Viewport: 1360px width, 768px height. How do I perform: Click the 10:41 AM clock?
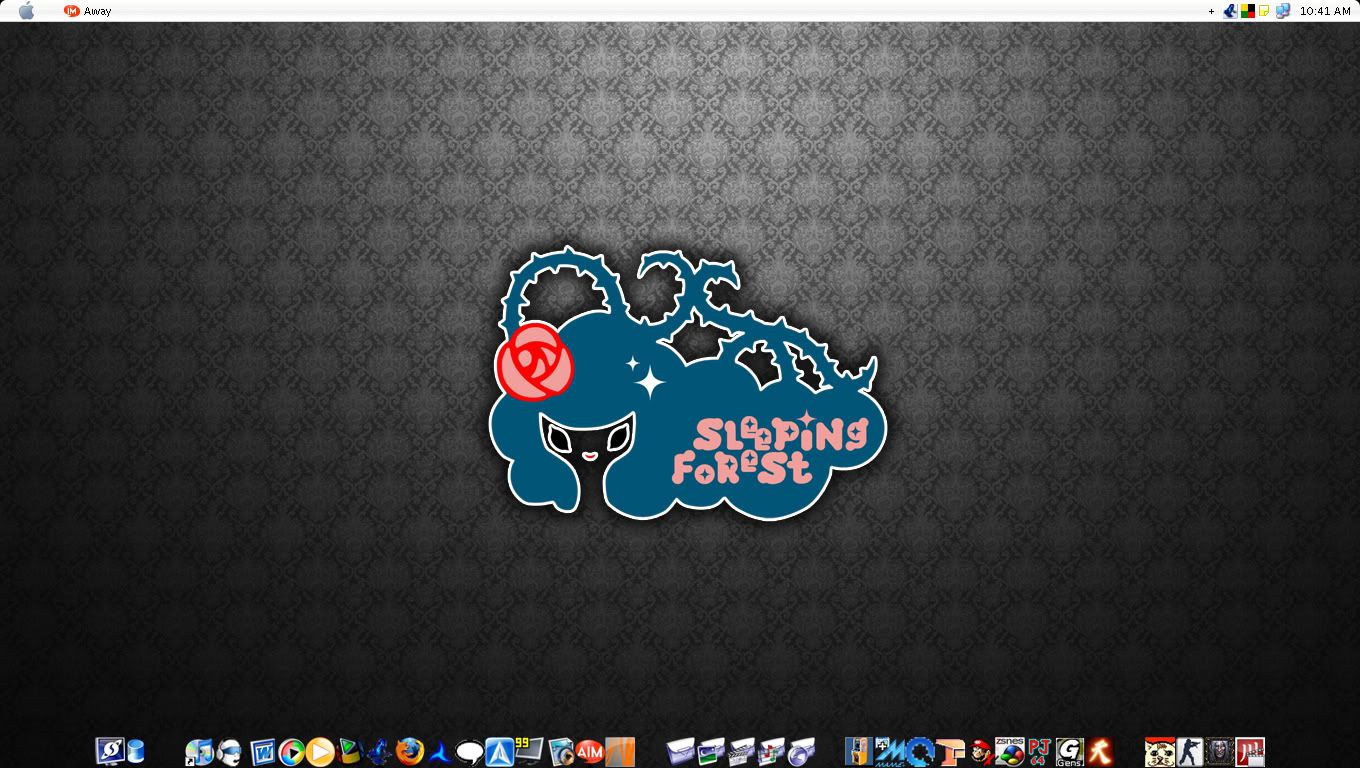[x=1325, y=11]
